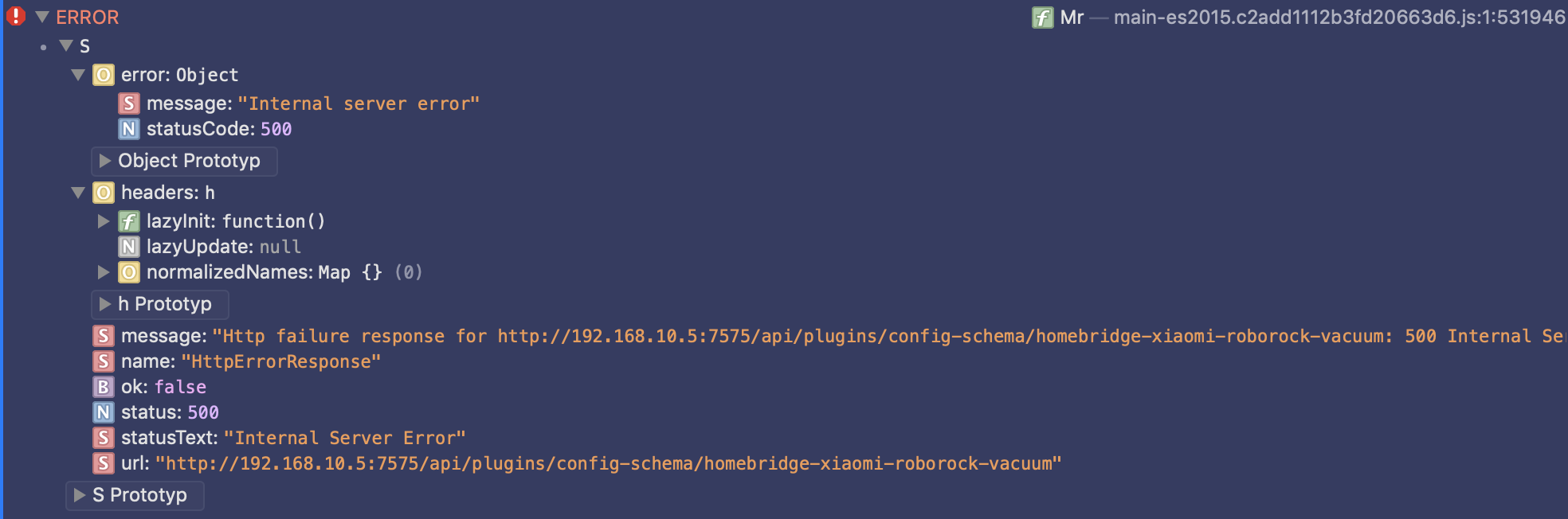Click the function icon beside Mr
Viewport: 1568px width, 519px height.
[1043, 18]
